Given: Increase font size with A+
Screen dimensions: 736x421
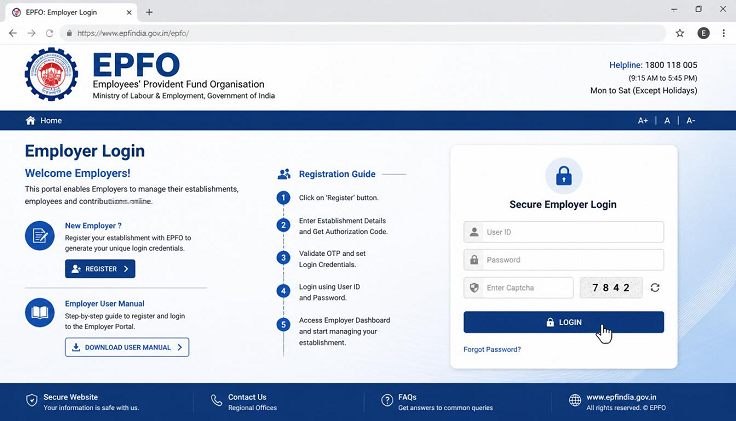Looking at the screenshot, I should coord(643,121).
